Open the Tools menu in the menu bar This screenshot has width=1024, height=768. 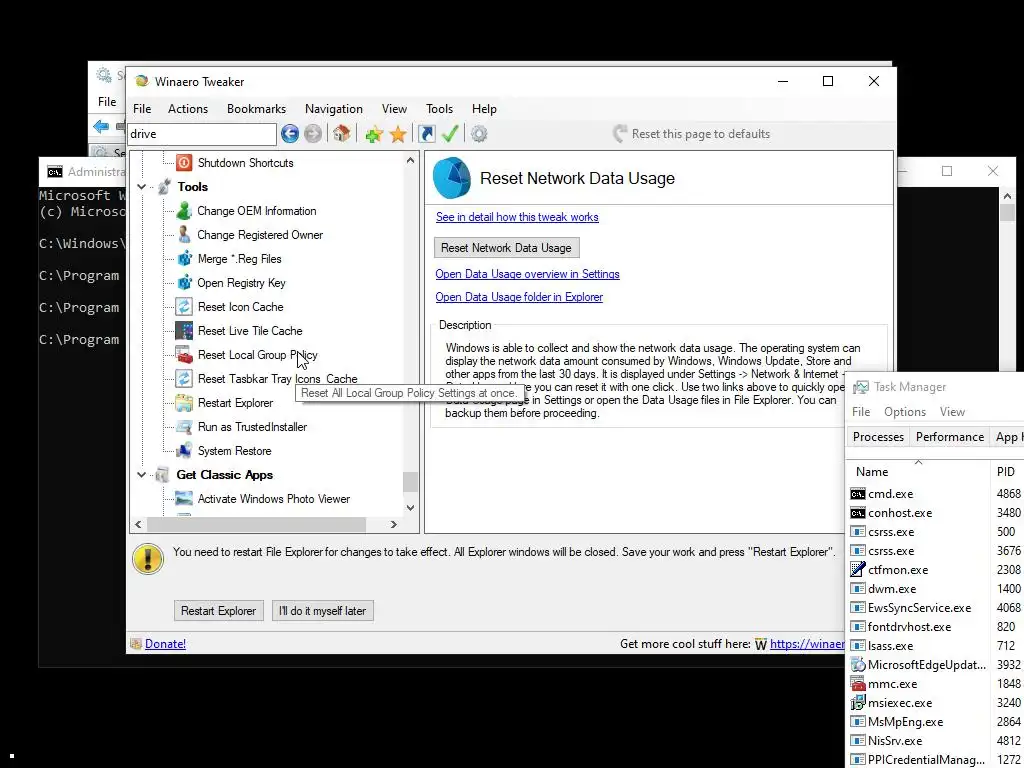[x=440, y=109]
